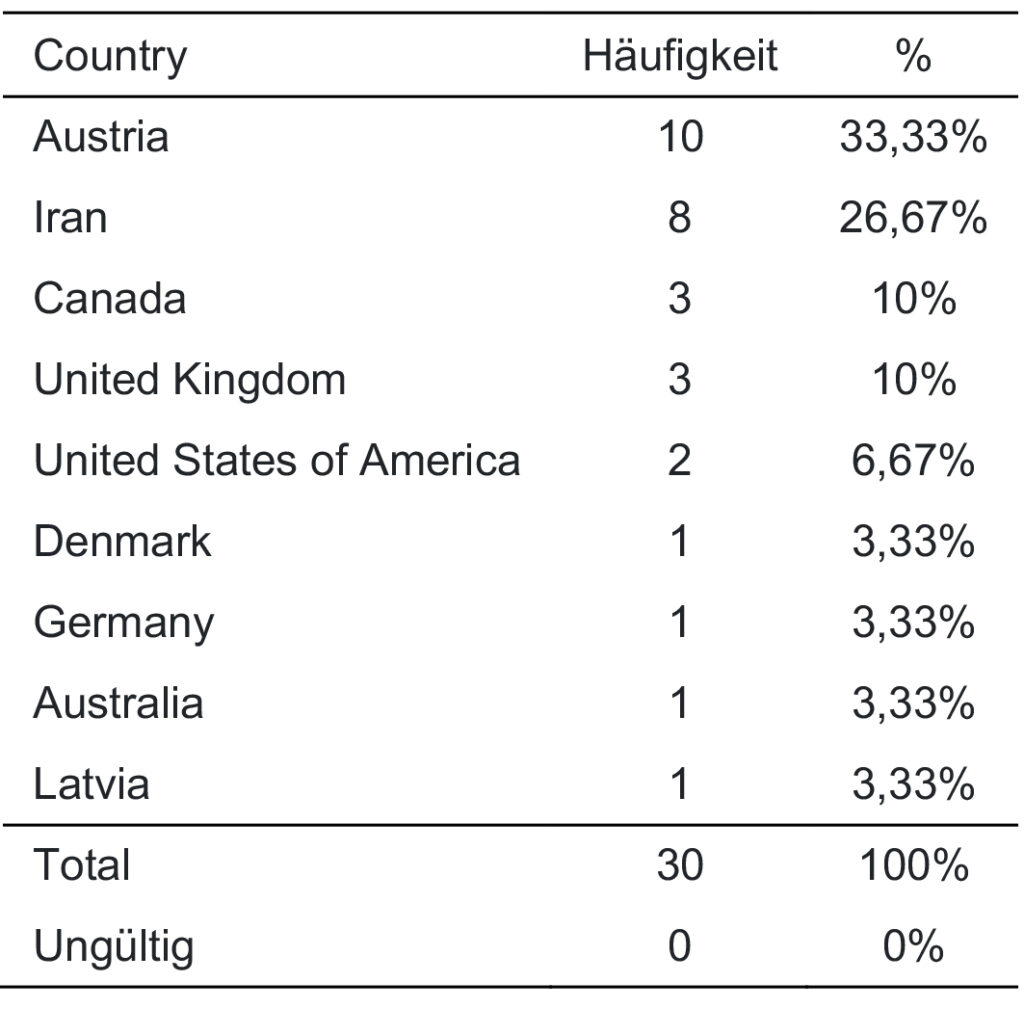Select the Iran row label
This screenshot has height=1009, width=1024.
pos(70,217)
